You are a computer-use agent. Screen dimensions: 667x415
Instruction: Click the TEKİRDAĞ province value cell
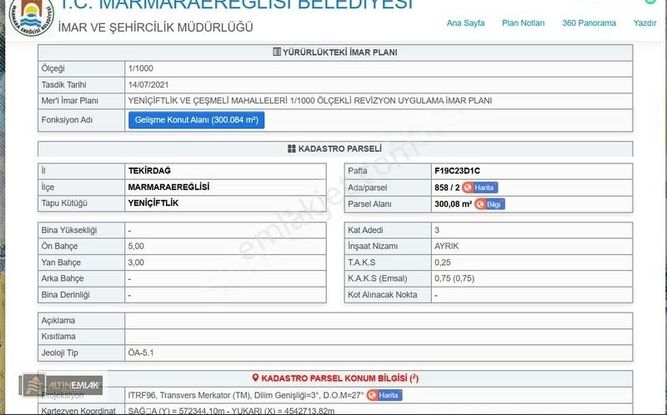pyautogui.click(x=149, y=171)
